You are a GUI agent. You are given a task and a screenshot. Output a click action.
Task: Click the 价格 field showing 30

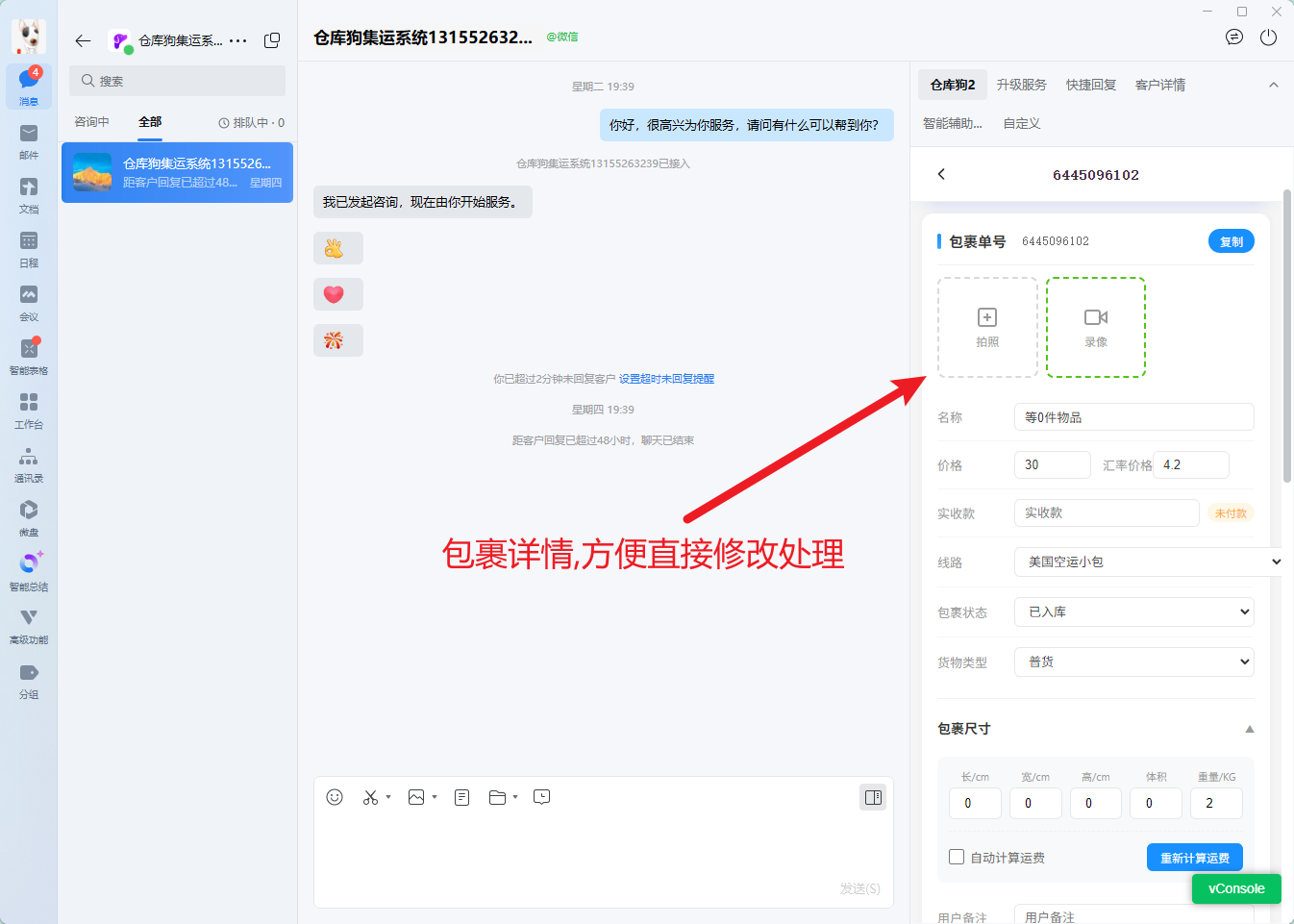coord(1053,464)
